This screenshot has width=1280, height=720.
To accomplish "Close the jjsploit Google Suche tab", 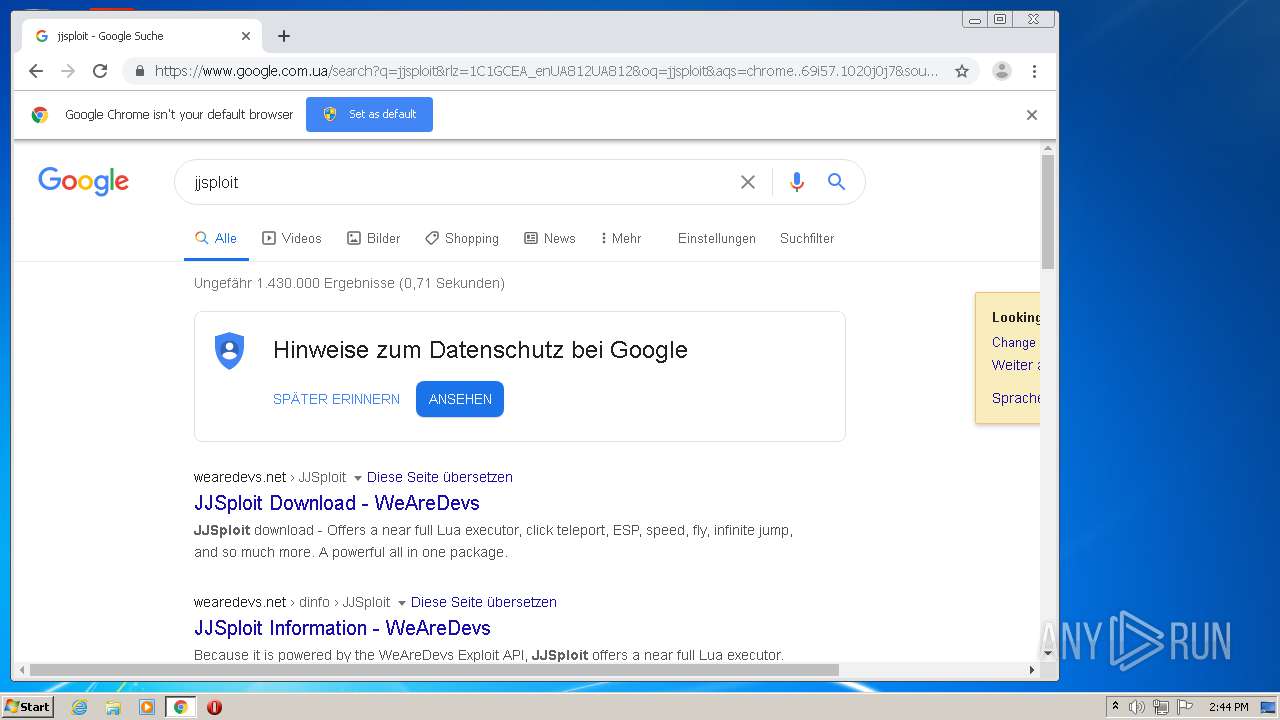I will click(246, 36).
